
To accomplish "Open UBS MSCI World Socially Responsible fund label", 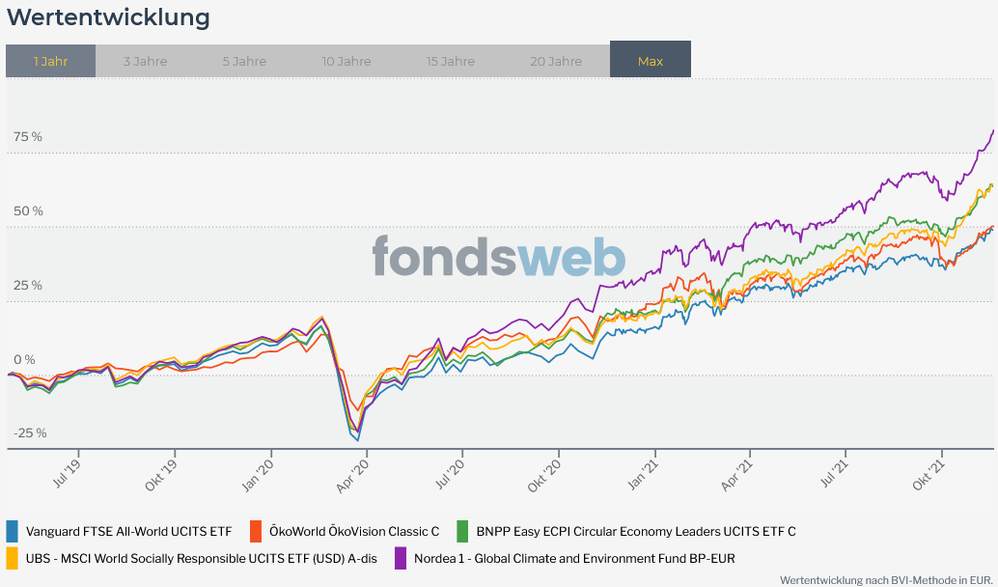I will tap(201, 557).
